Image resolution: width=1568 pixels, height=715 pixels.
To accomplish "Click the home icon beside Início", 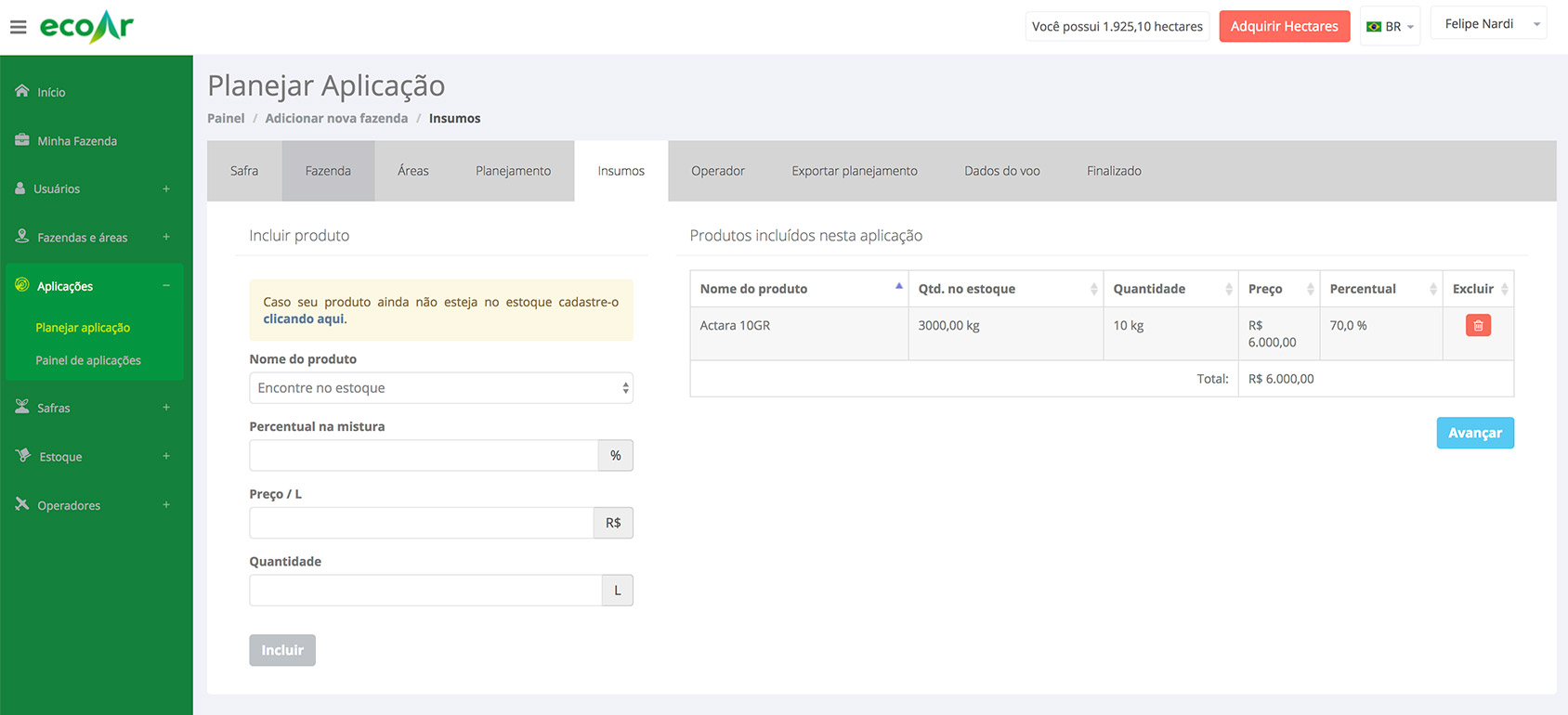I will click(x=22, y=91).
